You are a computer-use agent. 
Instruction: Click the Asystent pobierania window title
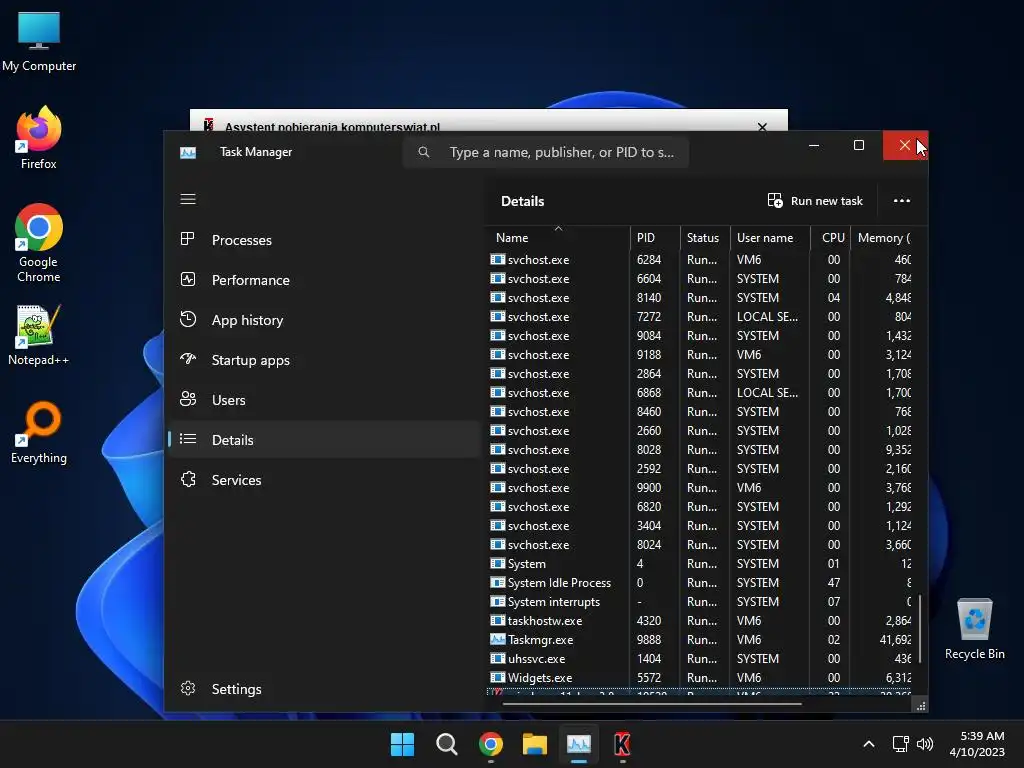332,126
